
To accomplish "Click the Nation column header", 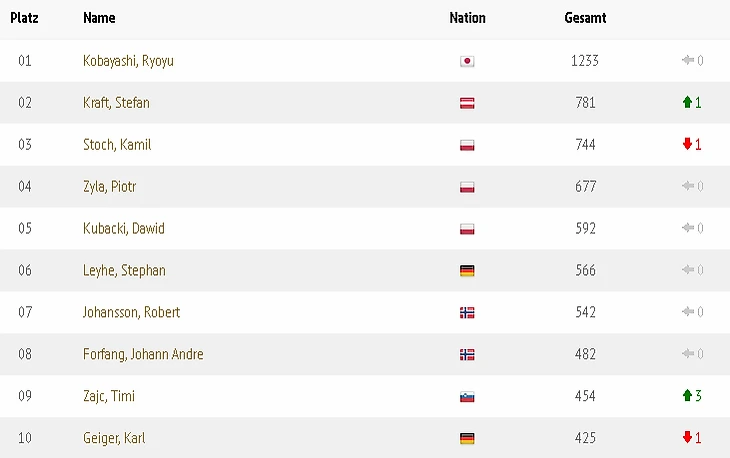I will (467, 18).
